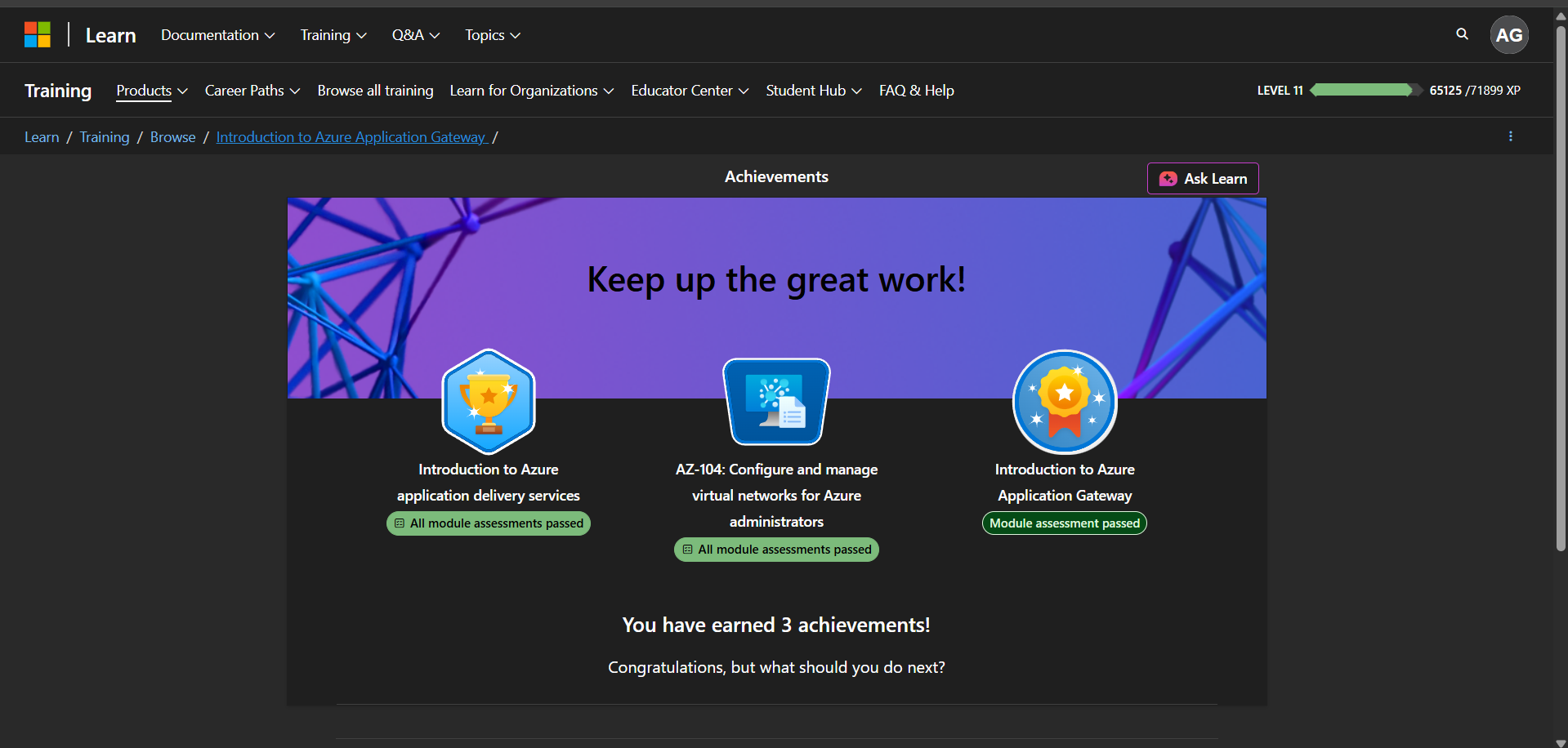Click the 'Achievements' heading
Screen dimensions: 1568x748
pos(776,176)
